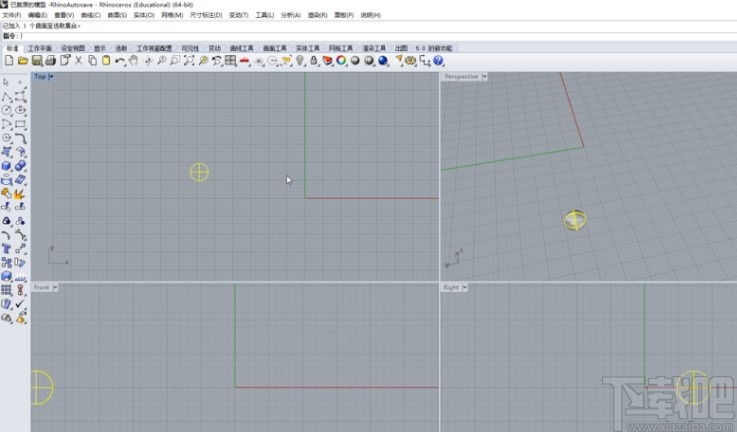Click the Cut scissors icon
Viewport: 737px width, 432px height.
(x=78, y=61)
